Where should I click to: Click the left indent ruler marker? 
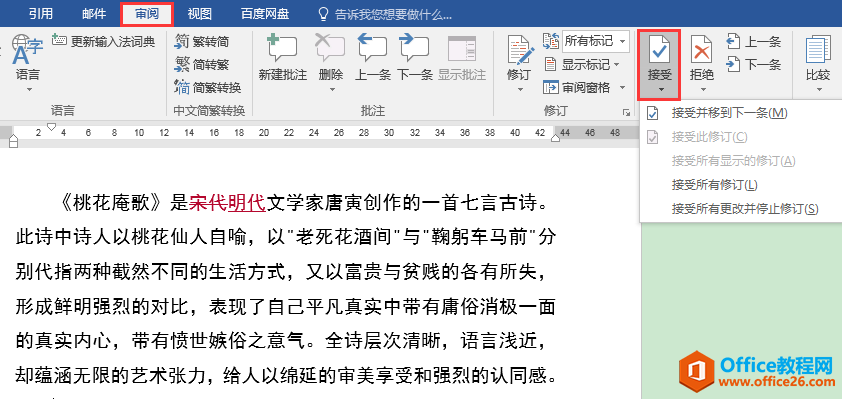pyautogui.click(x=14, y=141)
